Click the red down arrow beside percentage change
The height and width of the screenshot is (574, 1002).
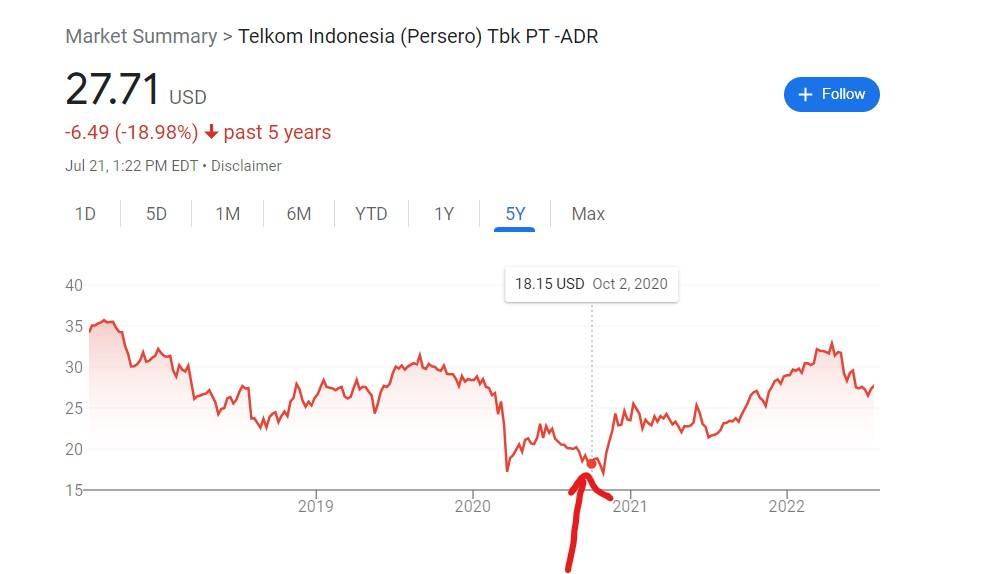[x=212, y=132]
